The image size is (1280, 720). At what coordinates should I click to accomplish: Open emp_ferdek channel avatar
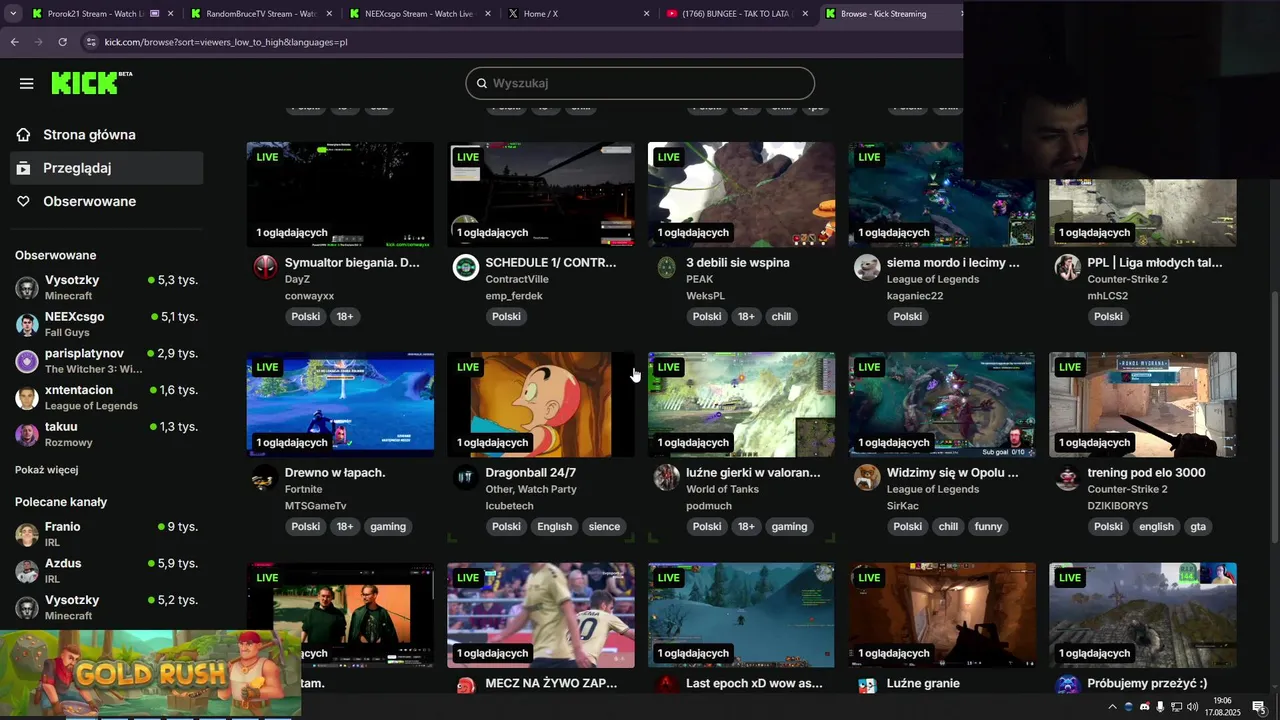[x=466, y=267]
